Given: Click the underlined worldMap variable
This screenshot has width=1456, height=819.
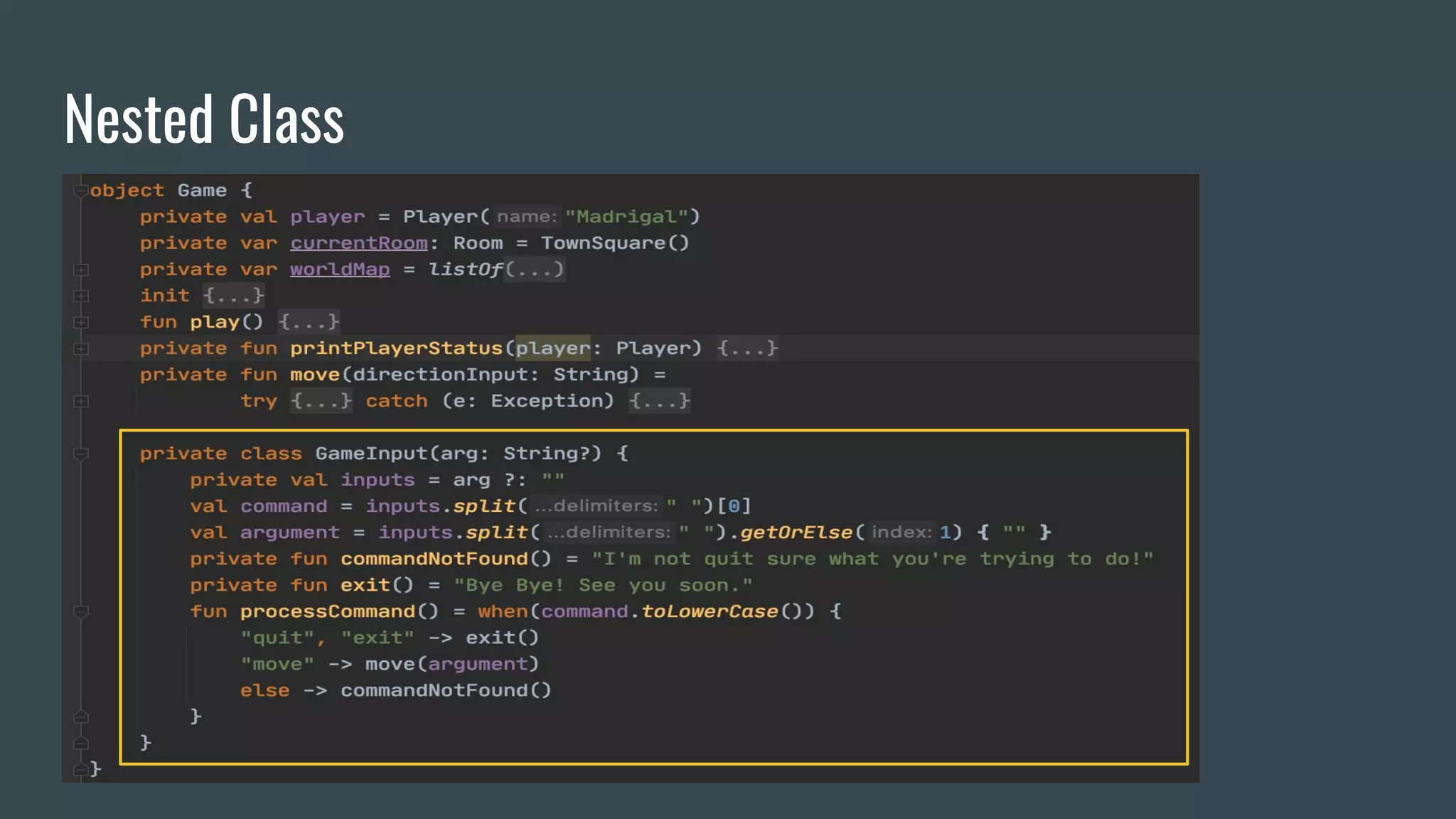Looking at the screenshot, I should point(340,269).
